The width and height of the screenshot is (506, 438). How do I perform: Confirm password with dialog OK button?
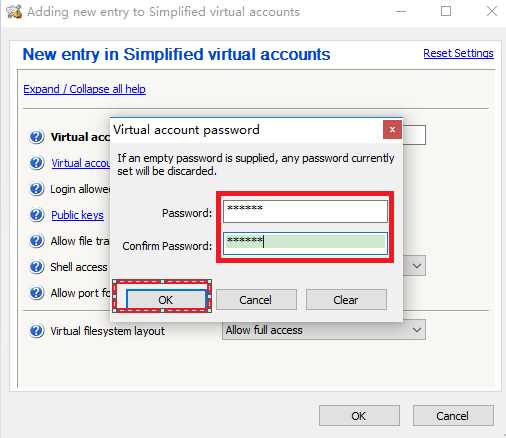point(166,300)
